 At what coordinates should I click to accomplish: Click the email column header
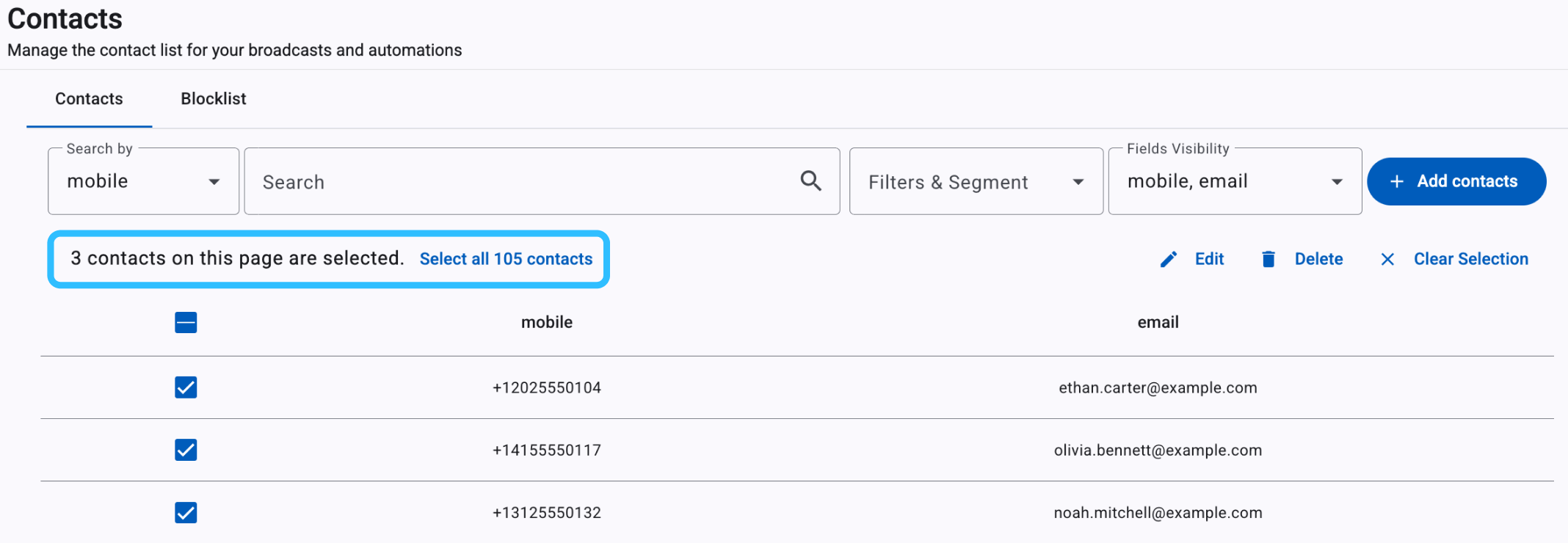coord(1158,322)
